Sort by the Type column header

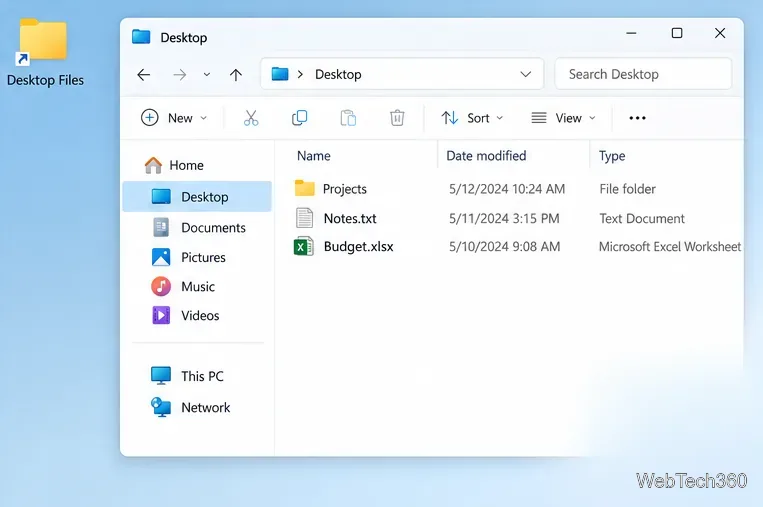[x=612, y=156]
